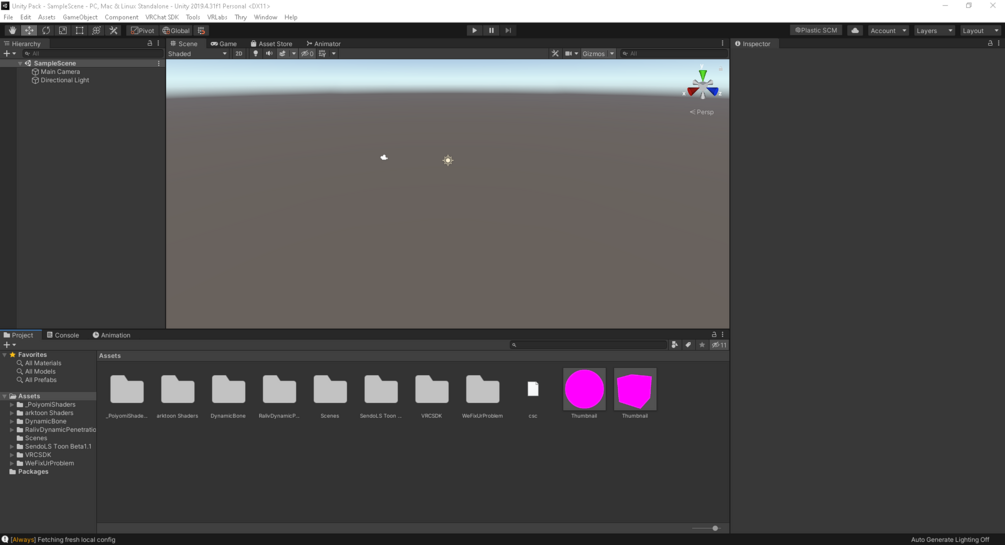
Task: Toggle grid snapping icon in toolbar
Action: click(201, 30)
